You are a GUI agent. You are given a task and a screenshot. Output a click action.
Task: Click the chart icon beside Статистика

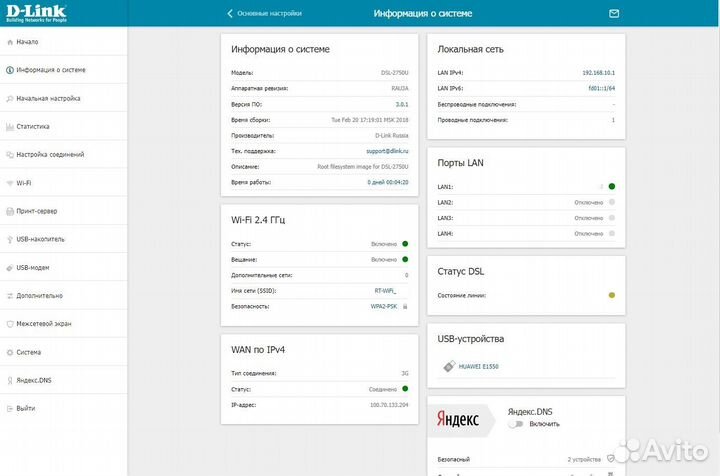click(x=10, y=127)
